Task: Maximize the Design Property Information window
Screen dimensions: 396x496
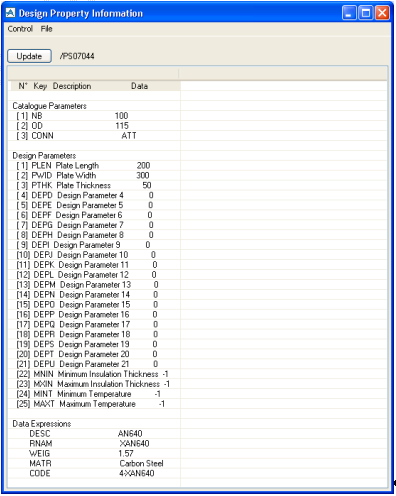Action: [366, 13]
